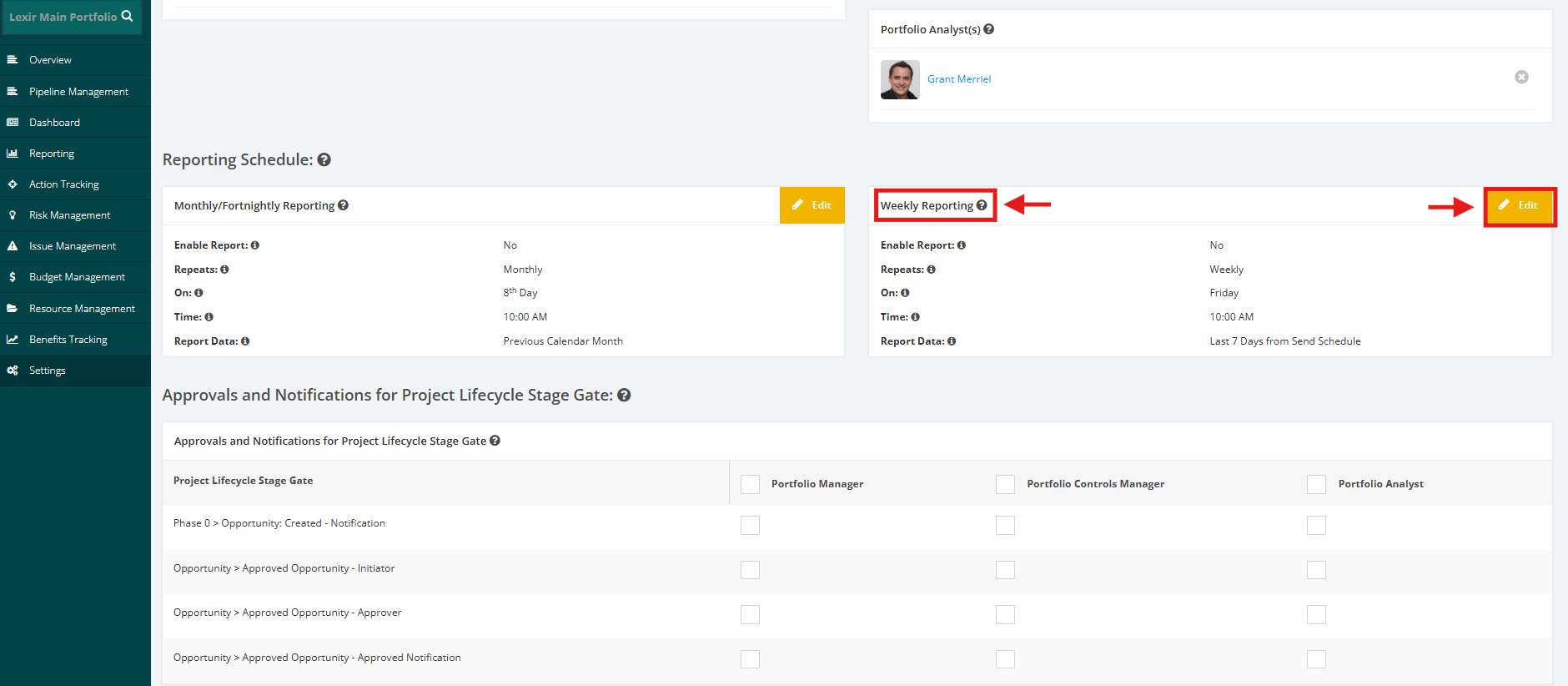Click Grant Merriel's profile photo thumbnail
Screen dimensions: 1568x686
900,79
